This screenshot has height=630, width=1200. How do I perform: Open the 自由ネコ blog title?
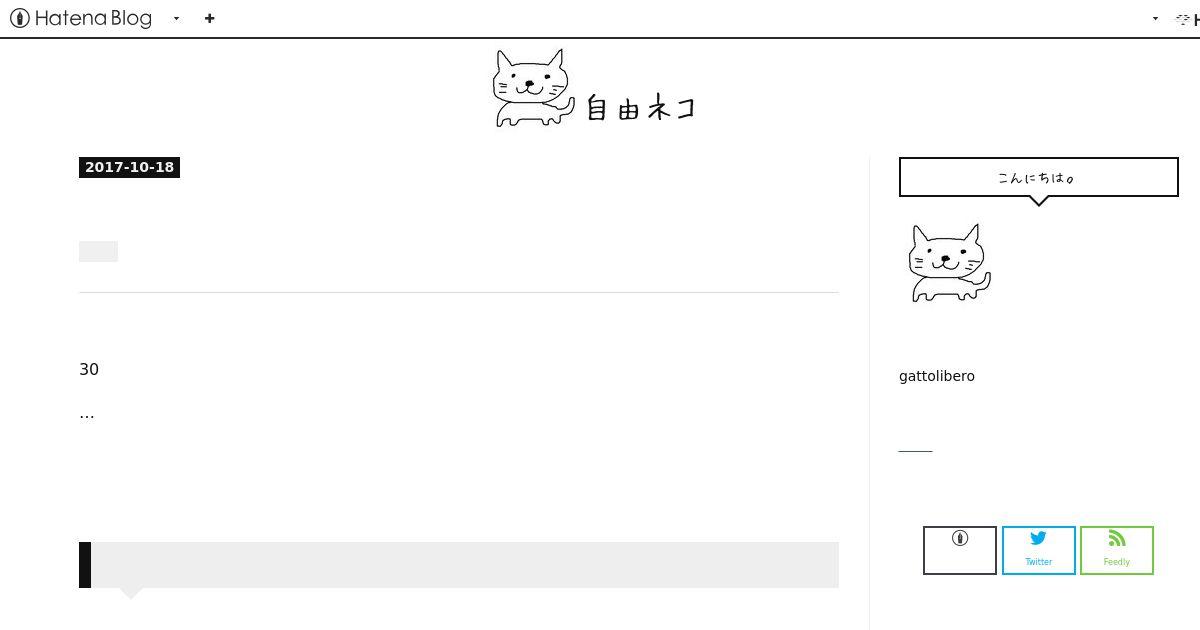[x=640, y=107]
